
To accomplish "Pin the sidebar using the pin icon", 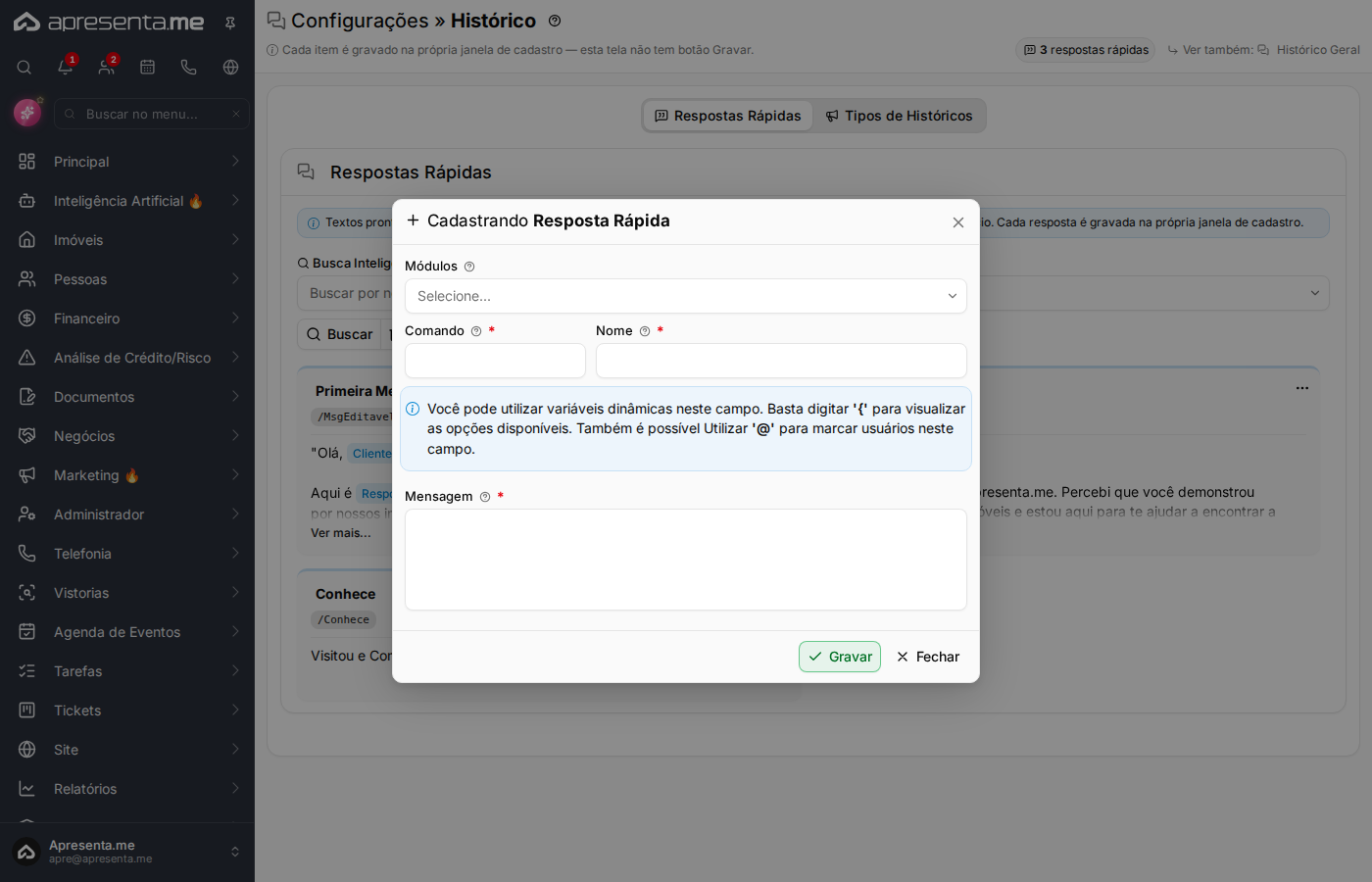I will click(230, 23).
